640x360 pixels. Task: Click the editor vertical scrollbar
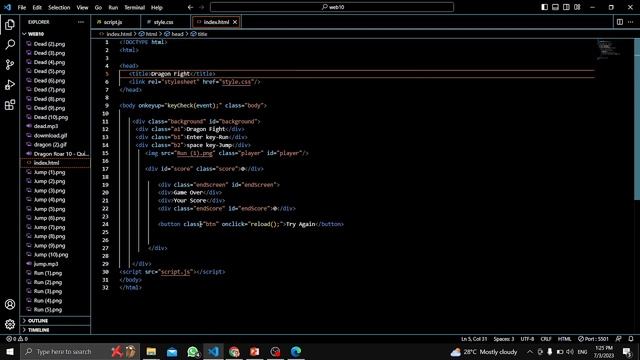[x=637, y=118]
